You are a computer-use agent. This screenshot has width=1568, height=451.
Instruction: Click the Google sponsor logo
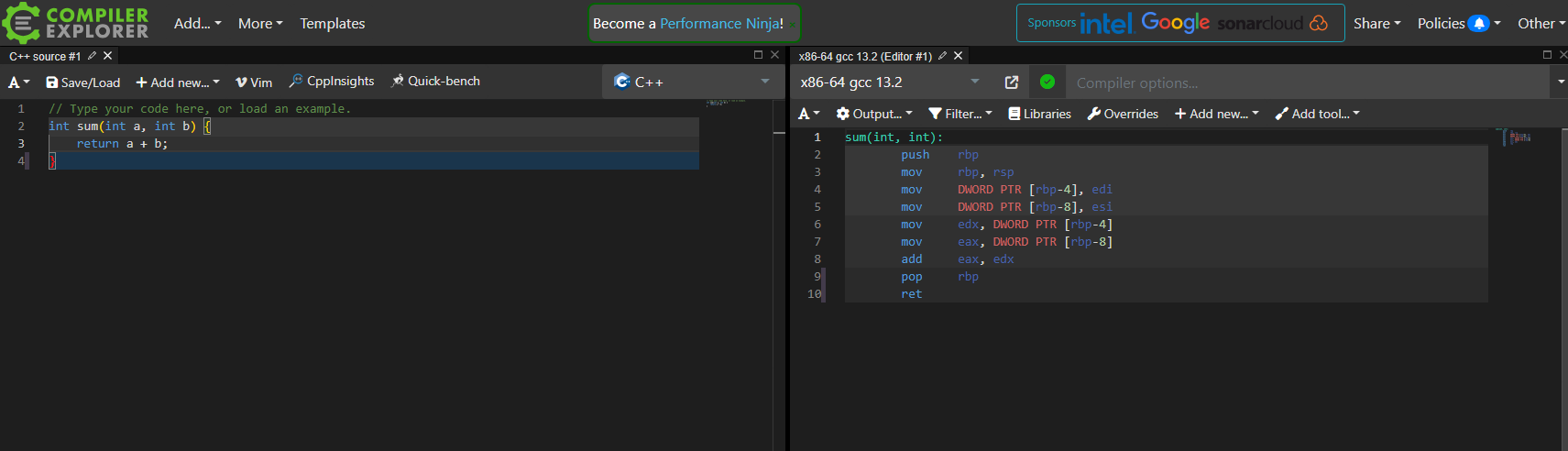coord(1176,23)
